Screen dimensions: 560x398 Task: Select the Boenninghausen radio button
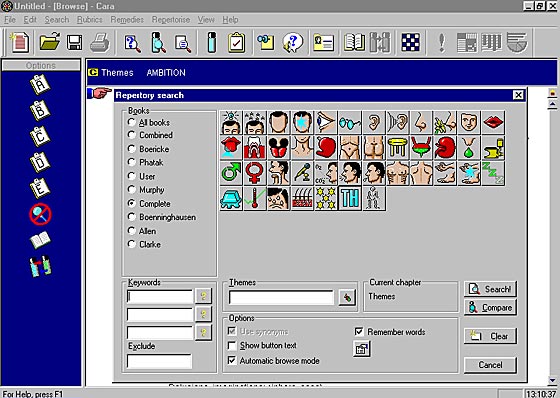tap(131, 217)
